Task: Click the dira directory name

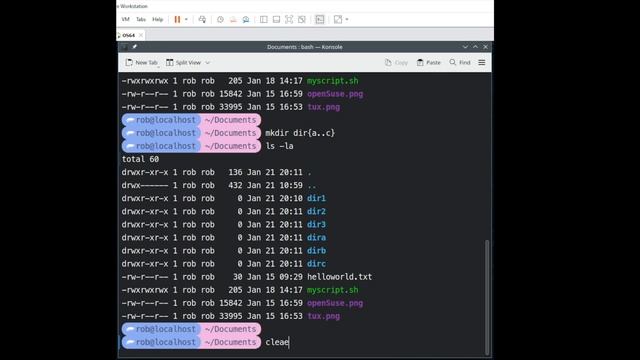Action: (316, 238)
